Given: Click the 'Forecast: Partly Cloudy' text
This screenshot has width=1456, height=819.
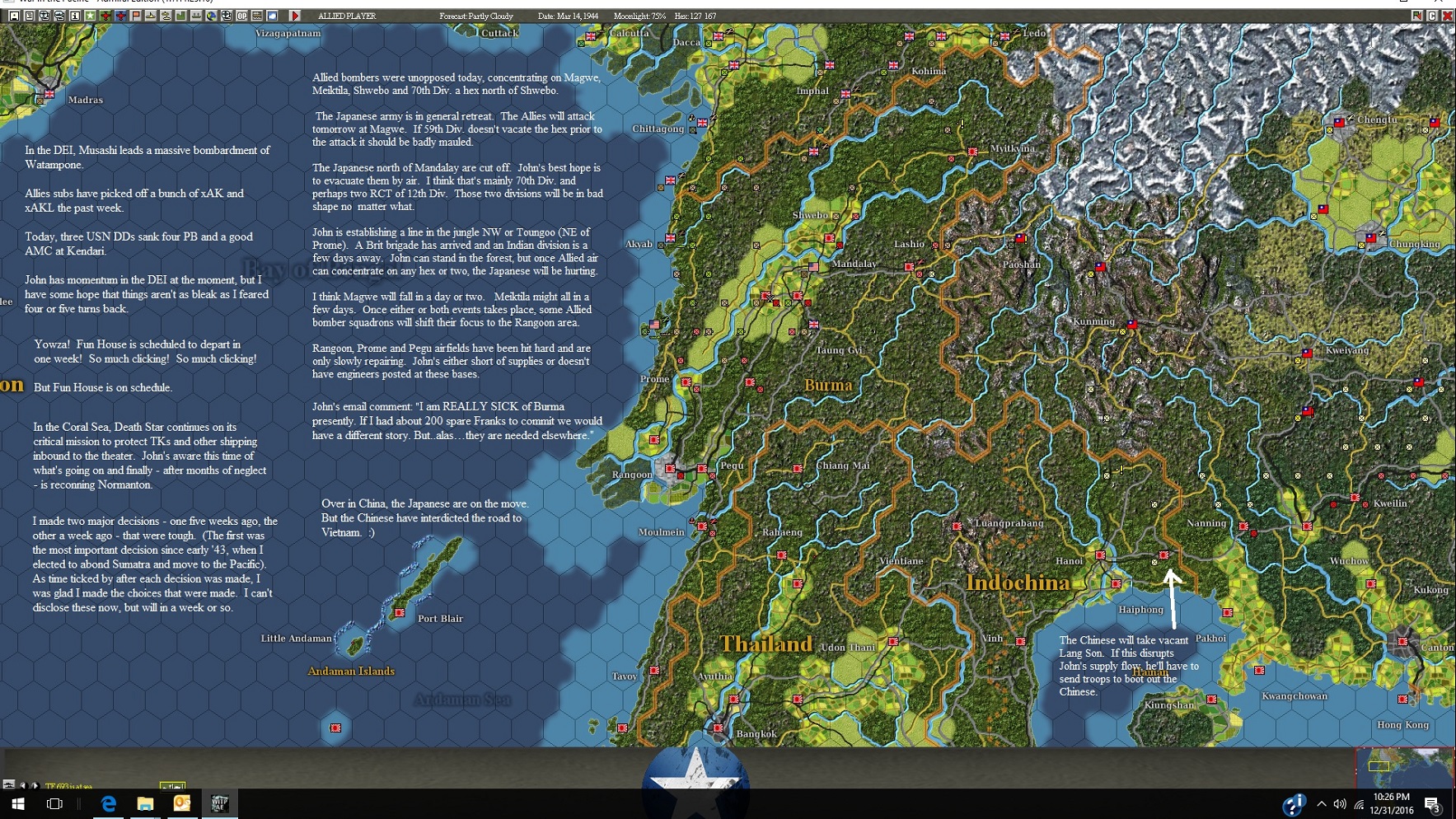Looking at the screenshot, I should [476, 16].
